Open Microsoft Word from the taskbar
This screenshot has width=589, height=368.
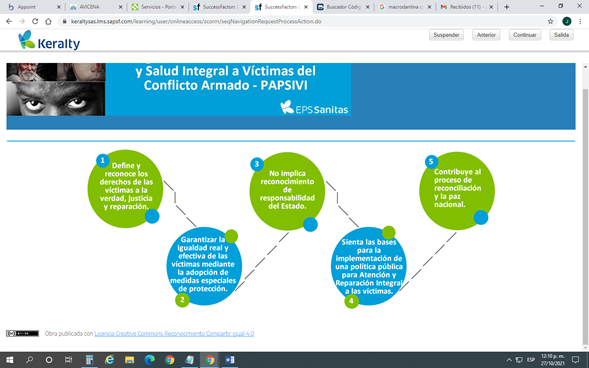[x=230, y=360]
